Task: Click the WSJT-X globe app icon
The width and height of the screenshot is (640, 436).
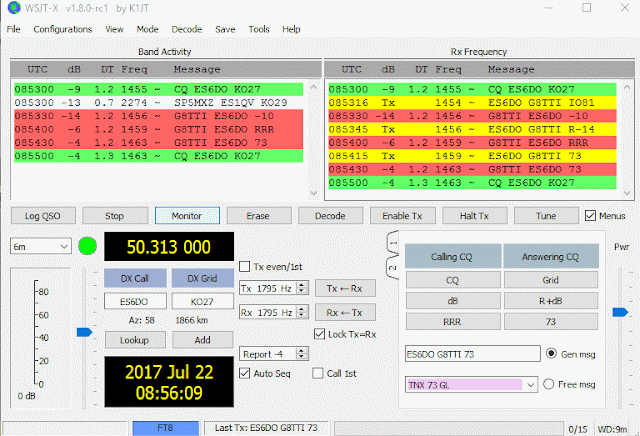Action: 13,8
